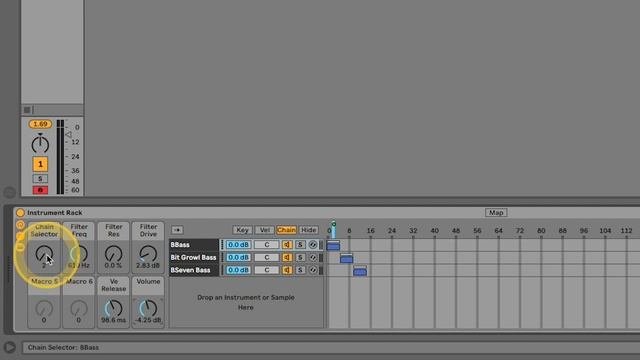Click the Filter Res macro knob

coord(113,254)
